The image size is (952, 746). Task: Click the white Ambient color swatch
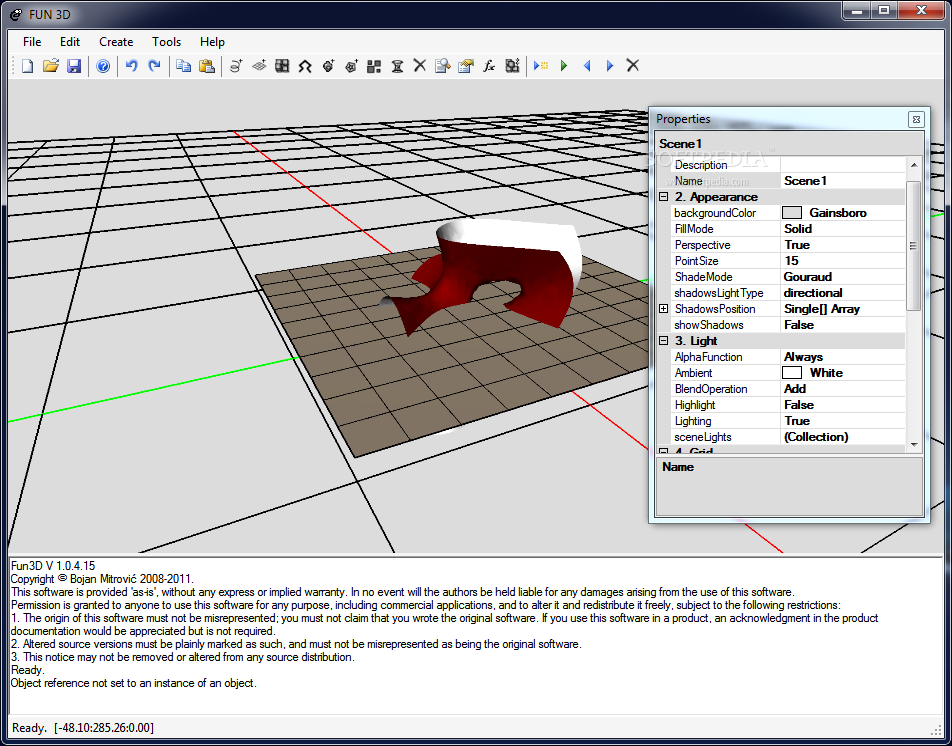pyautogui.click(x=792, y=373)
